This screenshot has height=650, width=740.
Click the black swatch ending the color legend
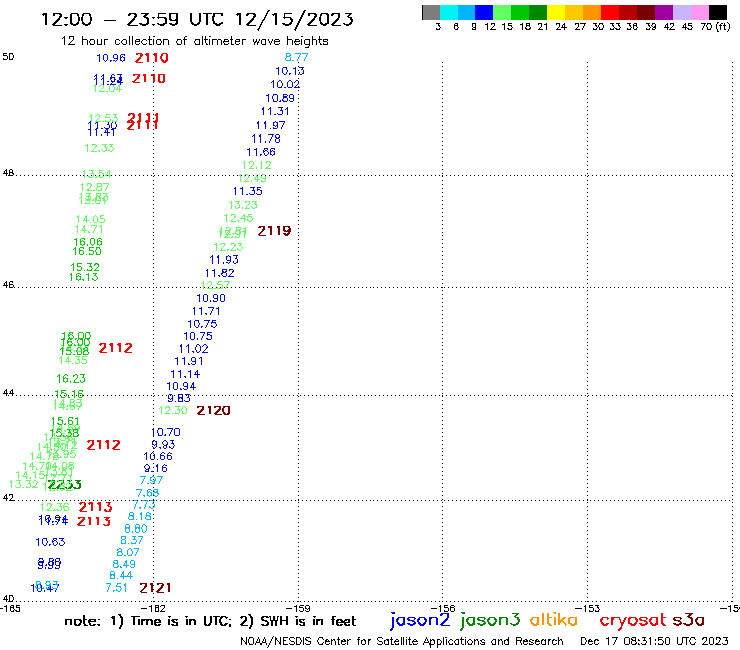click(717, 12)
